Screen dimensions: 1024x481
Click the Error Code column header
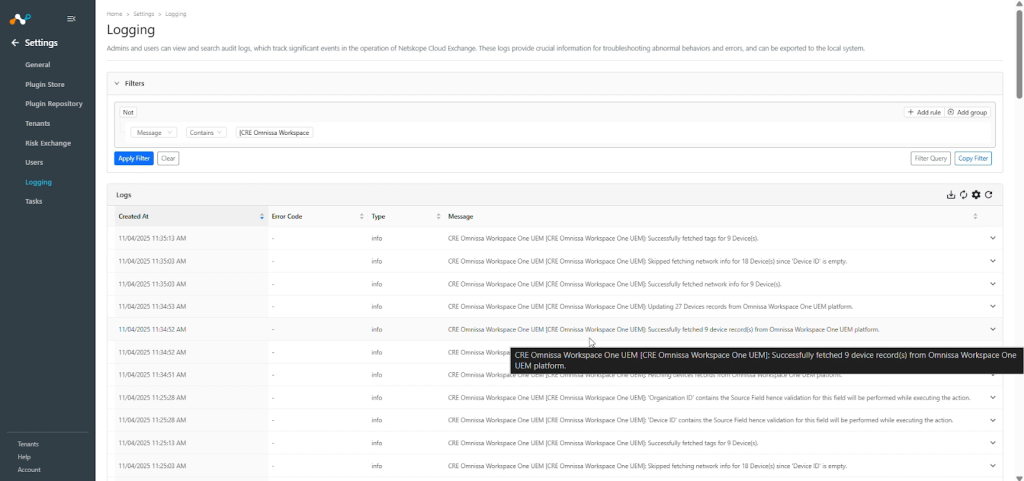pyautogui.click(x=287, y=216)
